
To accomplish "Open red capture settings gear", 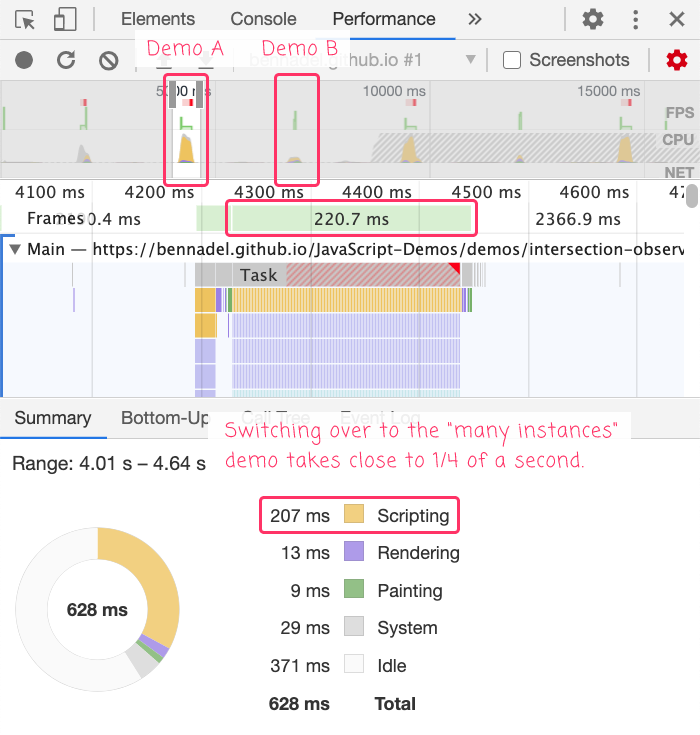I will click(677, 60).
